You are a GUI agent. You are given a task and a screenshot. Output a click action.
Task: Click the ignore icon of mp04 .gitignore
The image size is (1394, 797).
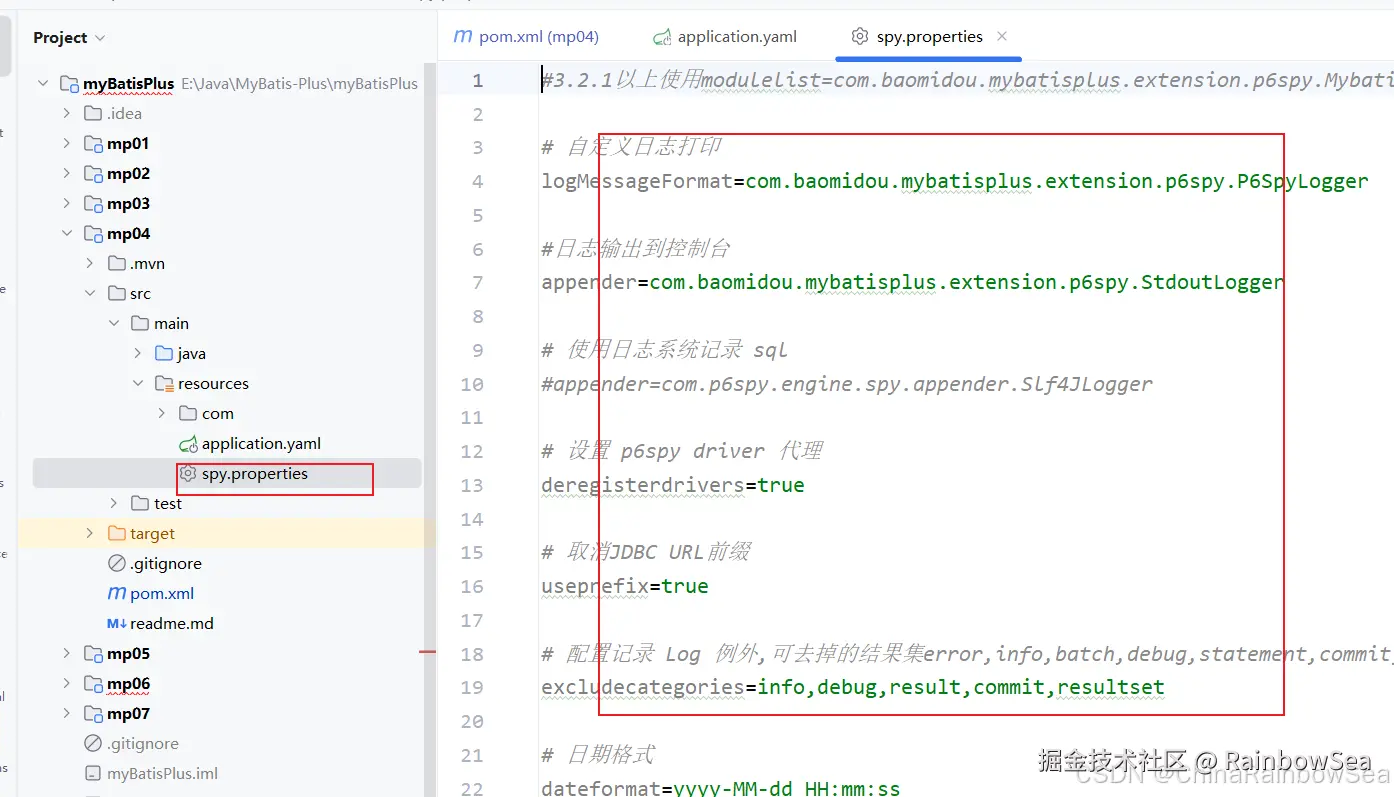[x=116, y=563]
